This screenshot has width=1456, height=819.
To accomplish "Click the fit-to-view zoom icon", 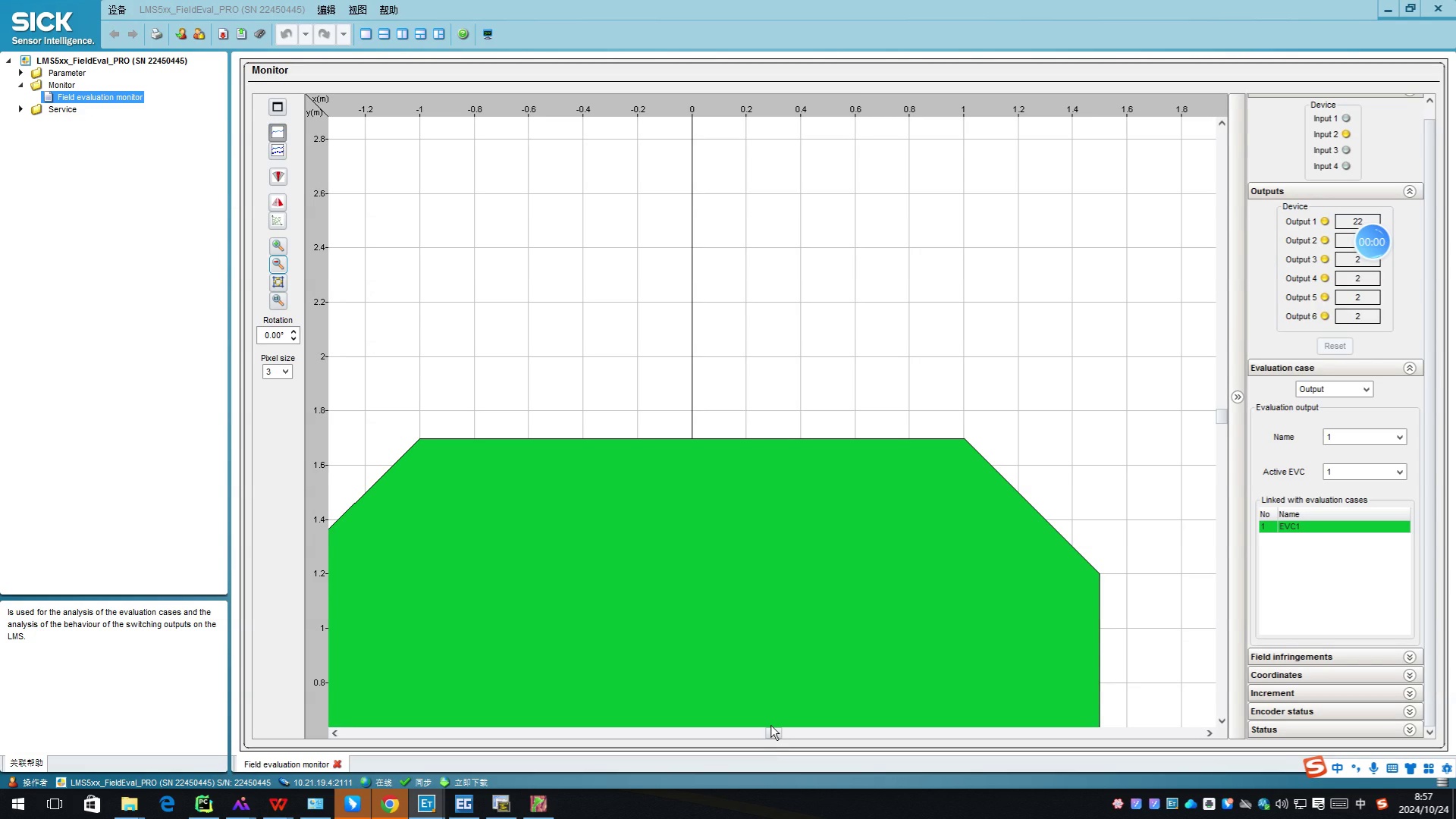I will click(278, 282).
